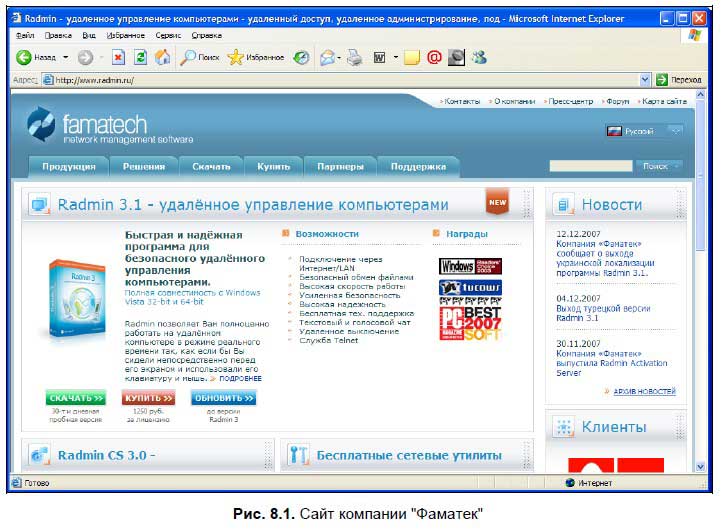This screenshot has width=721, height=529.
Task: Open the Русский language dropdown
Action: pos(676,131)
